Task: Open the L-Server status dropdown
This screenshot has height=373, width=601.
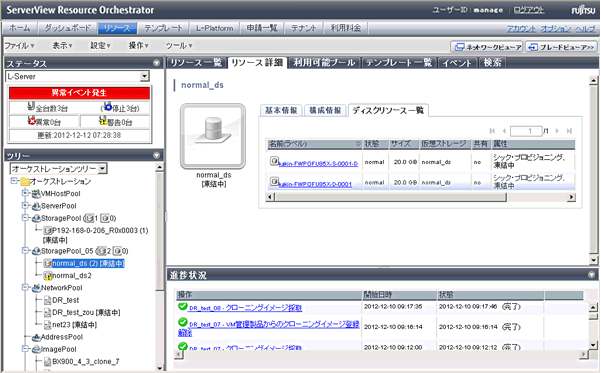Action: [x=144, y=76]
